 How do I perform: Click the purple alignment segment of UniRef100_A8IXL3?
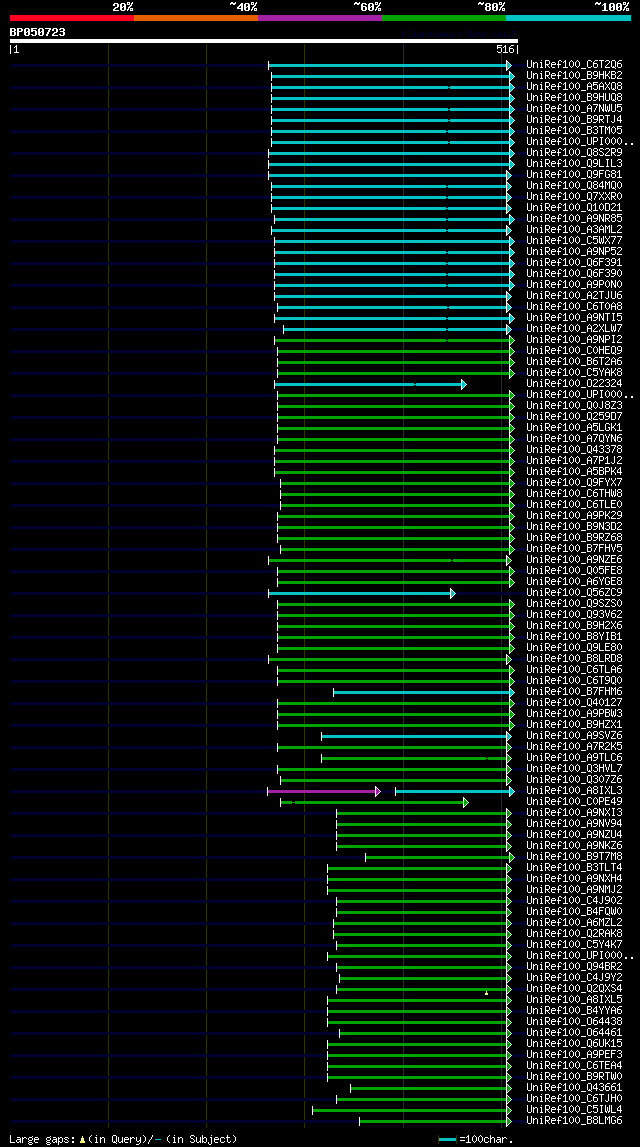[324, 791]
